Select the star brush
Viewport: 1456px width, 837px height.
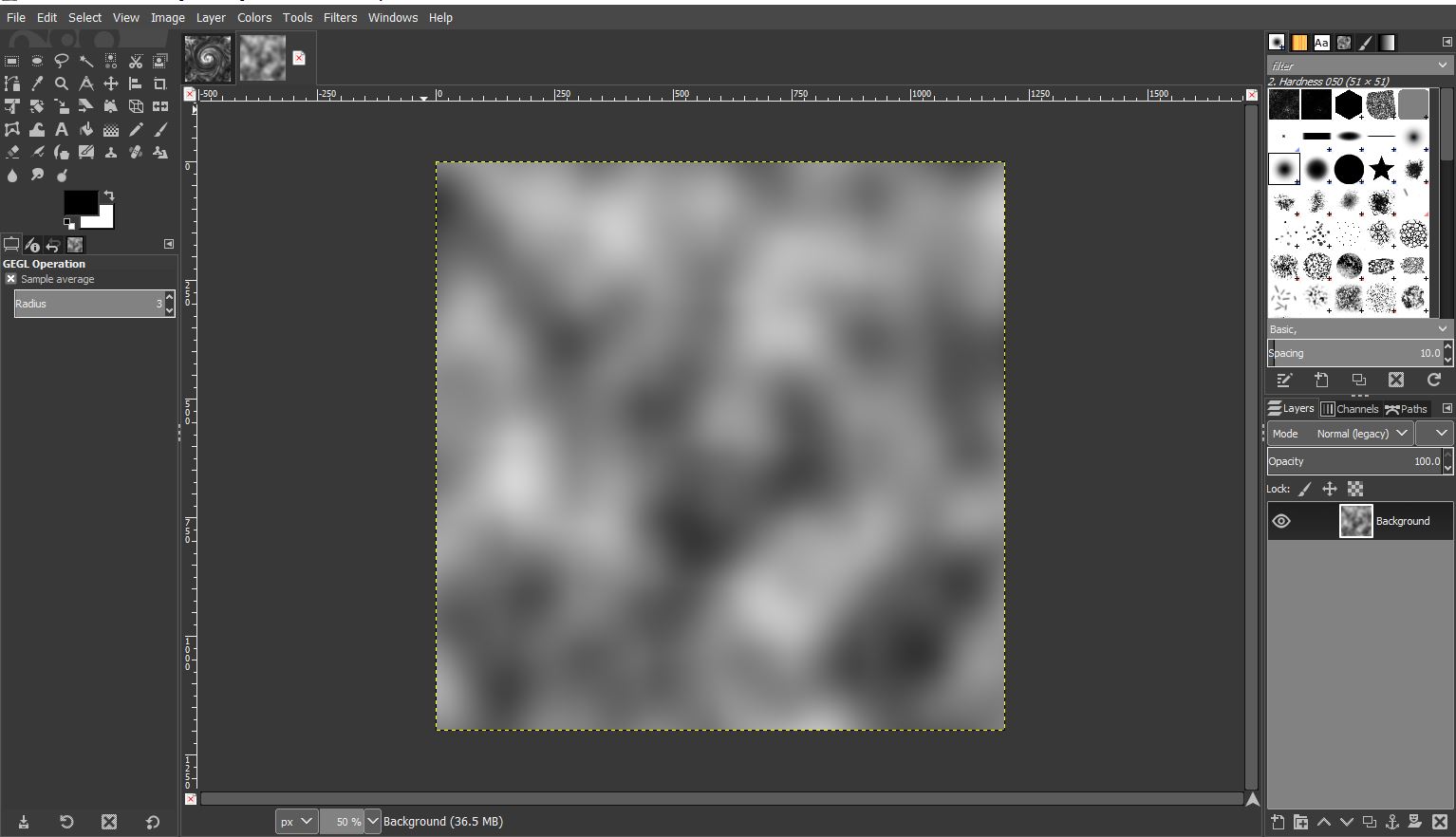click(1381, 169)
